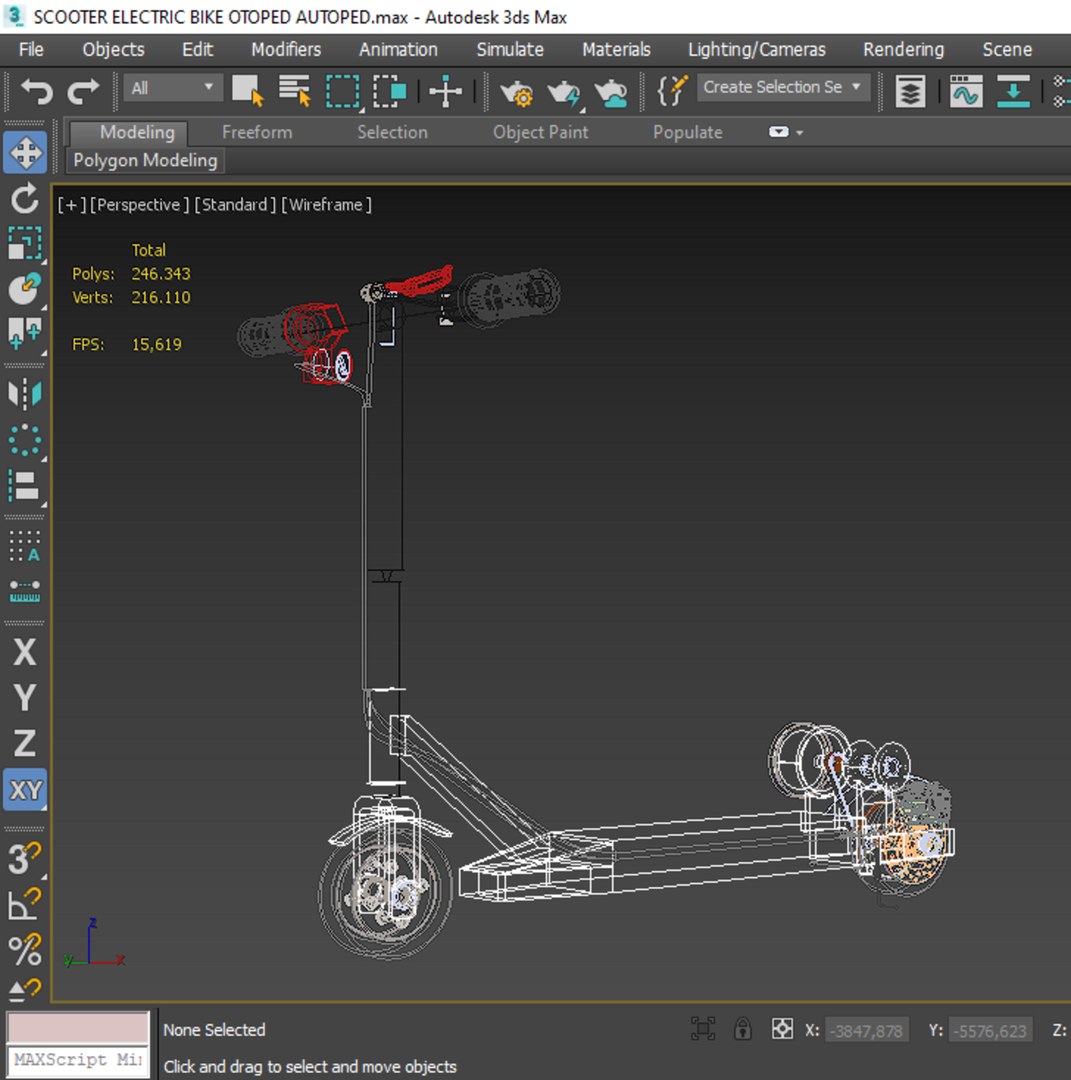The image size is (1071, 1080).
Task: Undo the last action
Action: tap(37, 90)
